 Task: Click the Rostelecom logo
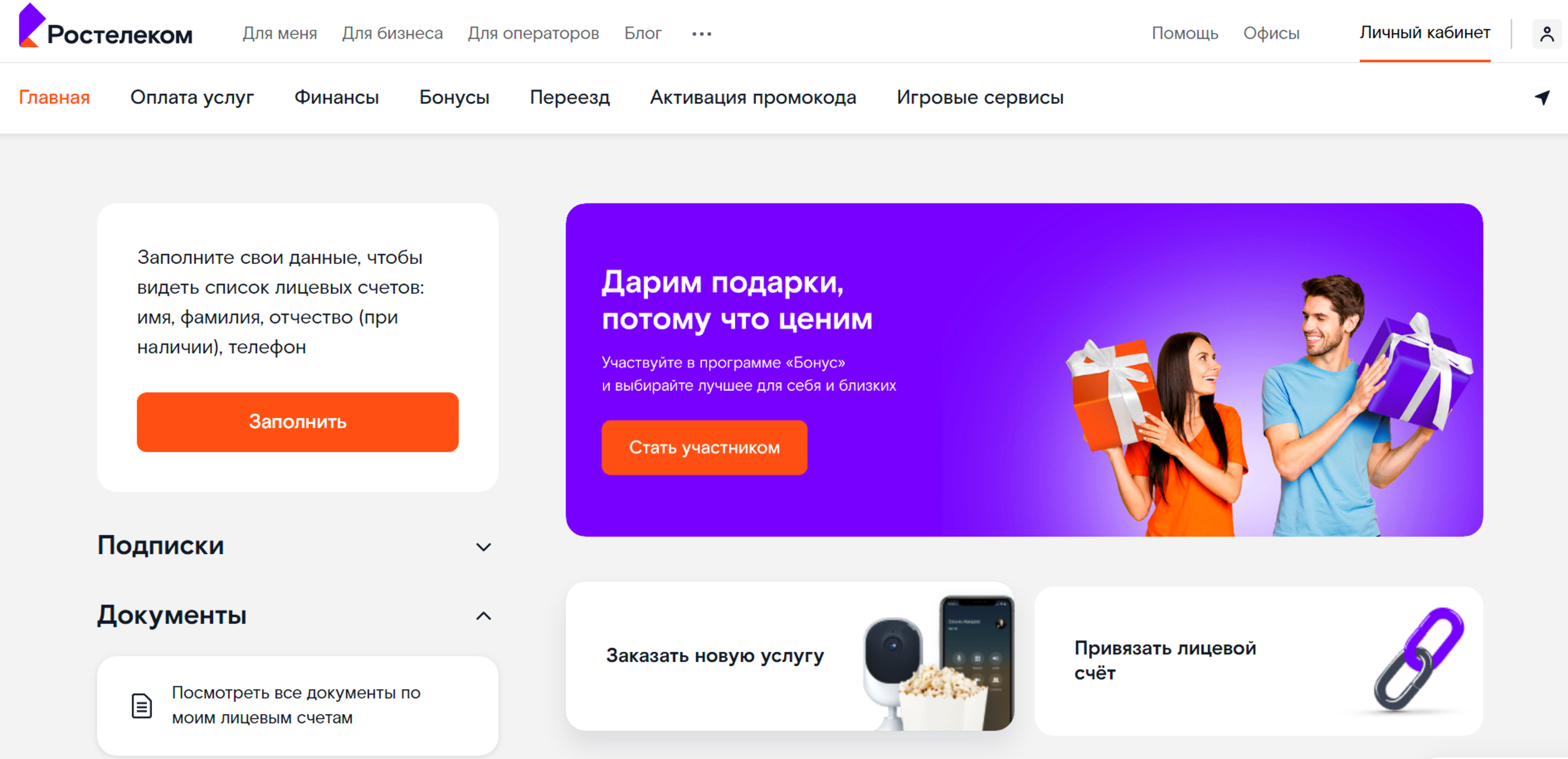click(x=105, y=26)
